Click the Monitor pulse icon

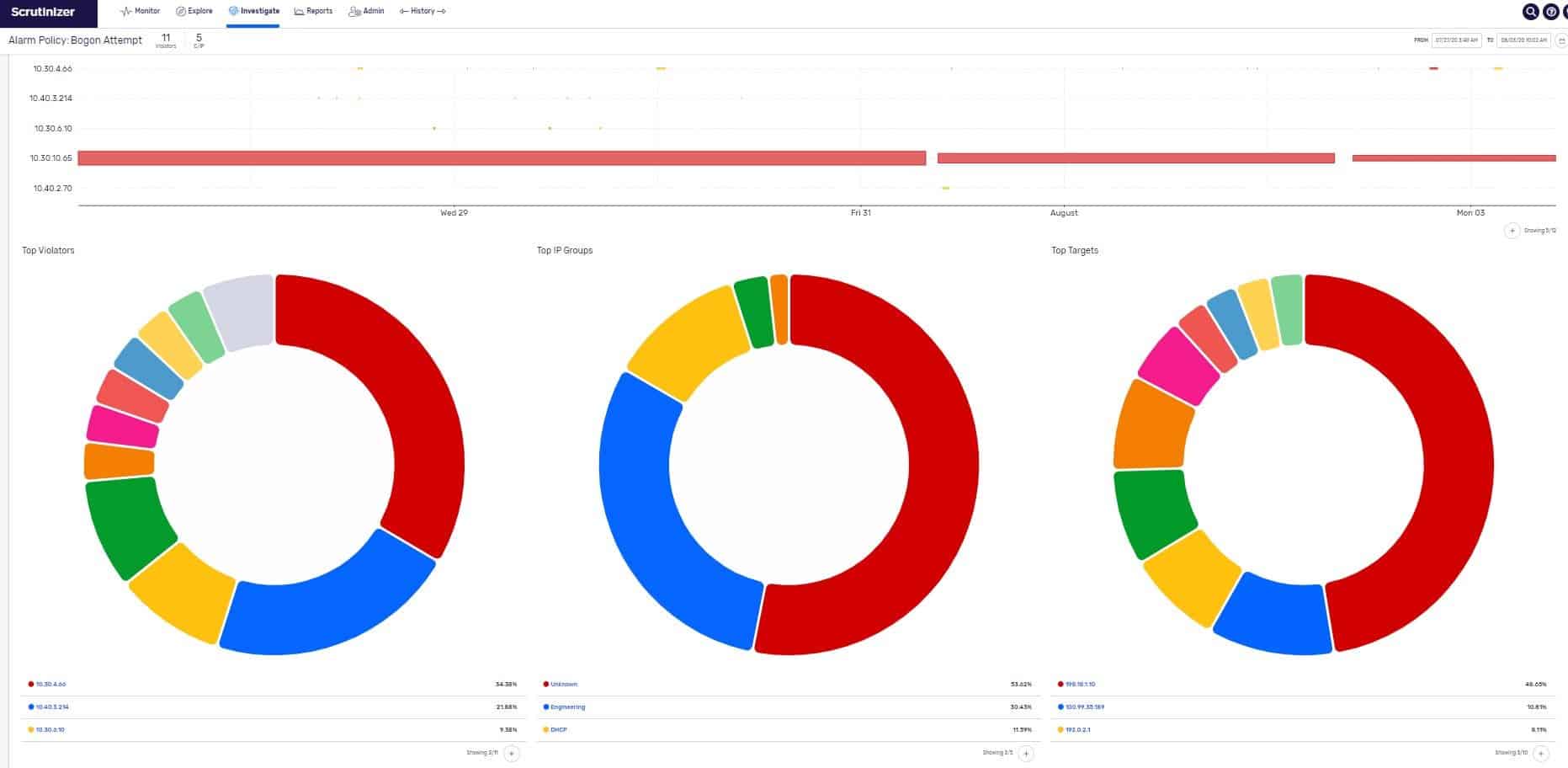click(x=126, y=12)
